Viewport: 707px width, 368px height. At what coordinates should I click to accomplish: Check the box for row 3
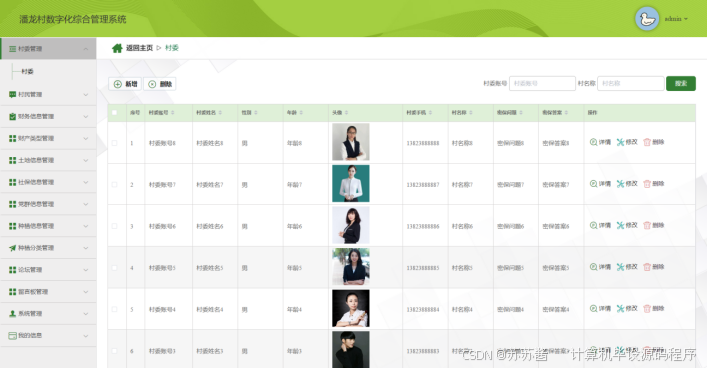pos(115,226)
